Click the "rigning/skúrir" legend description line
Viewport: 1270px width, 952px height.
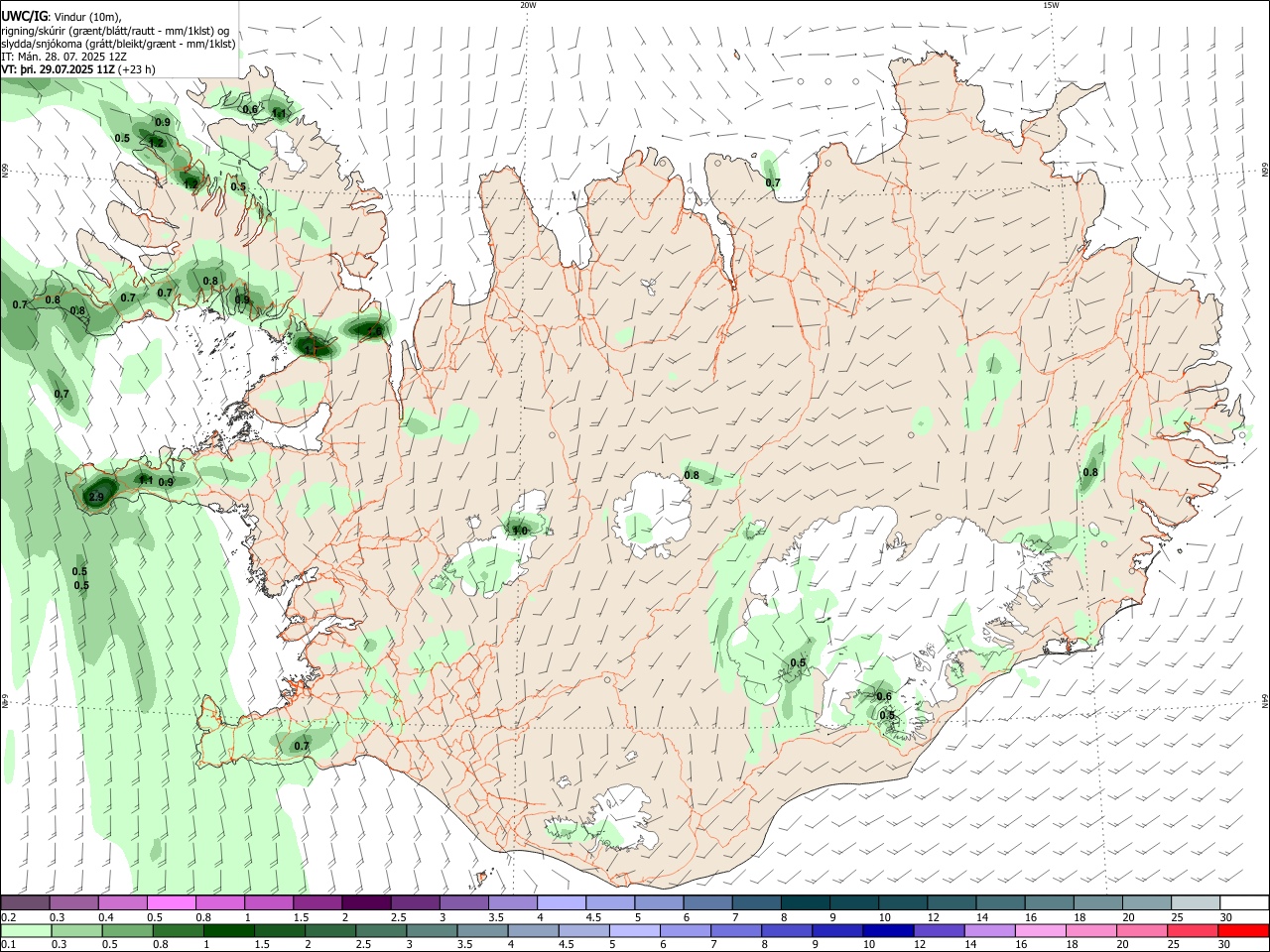pos(116,31)
